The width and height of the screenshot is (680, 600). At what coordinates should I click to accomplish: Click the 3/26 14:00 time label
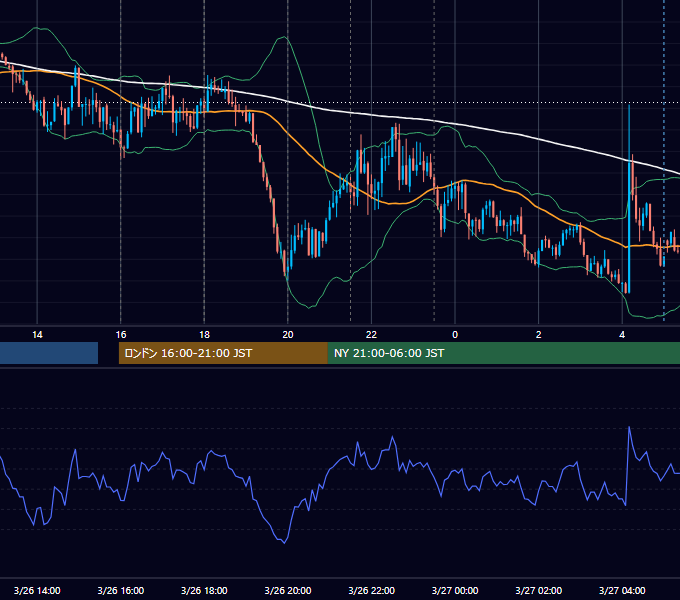pyautogui.click(x=37, y=590)
